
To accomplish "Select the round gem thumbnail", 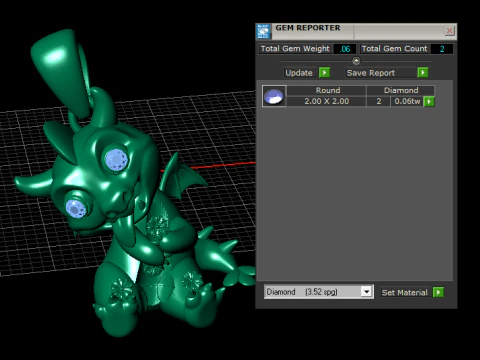I will pyautogui.click(x=274, y=96).
